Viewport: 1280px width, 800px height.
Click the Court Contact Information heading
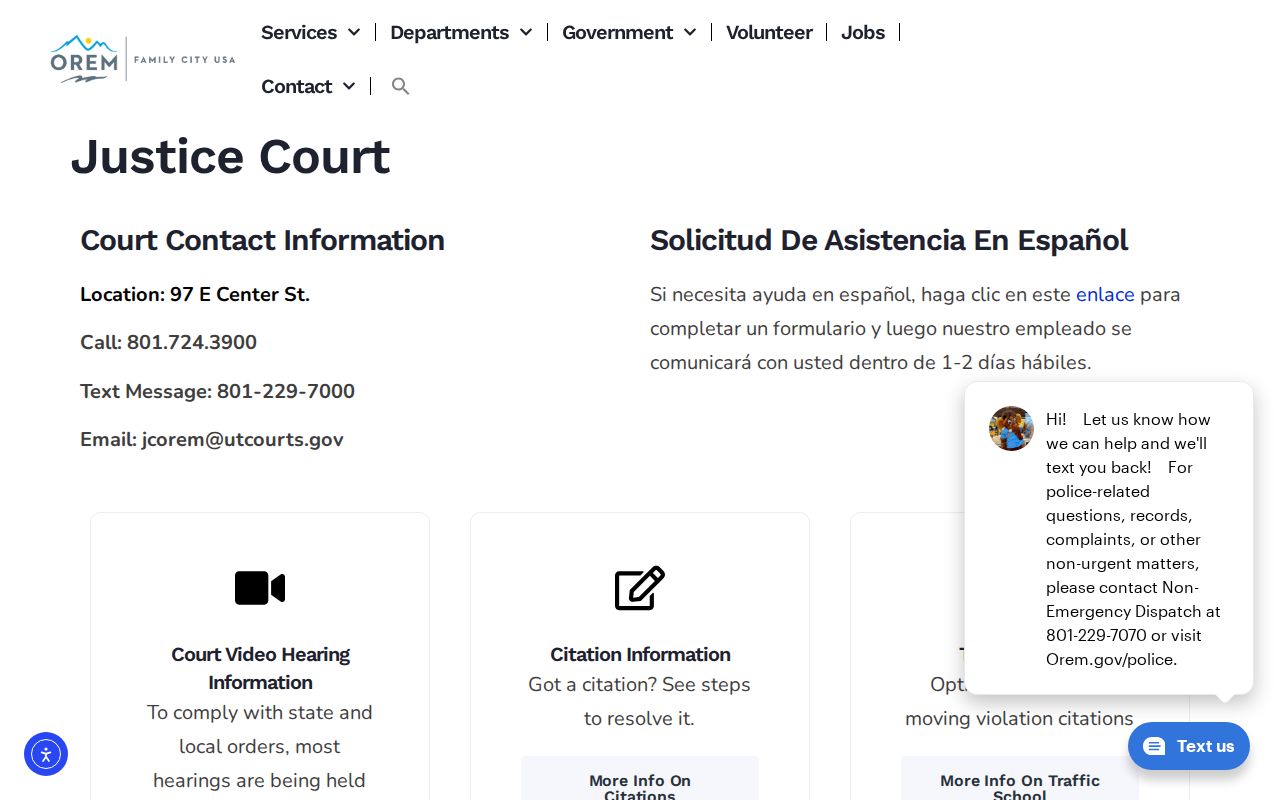pos(262,241)
